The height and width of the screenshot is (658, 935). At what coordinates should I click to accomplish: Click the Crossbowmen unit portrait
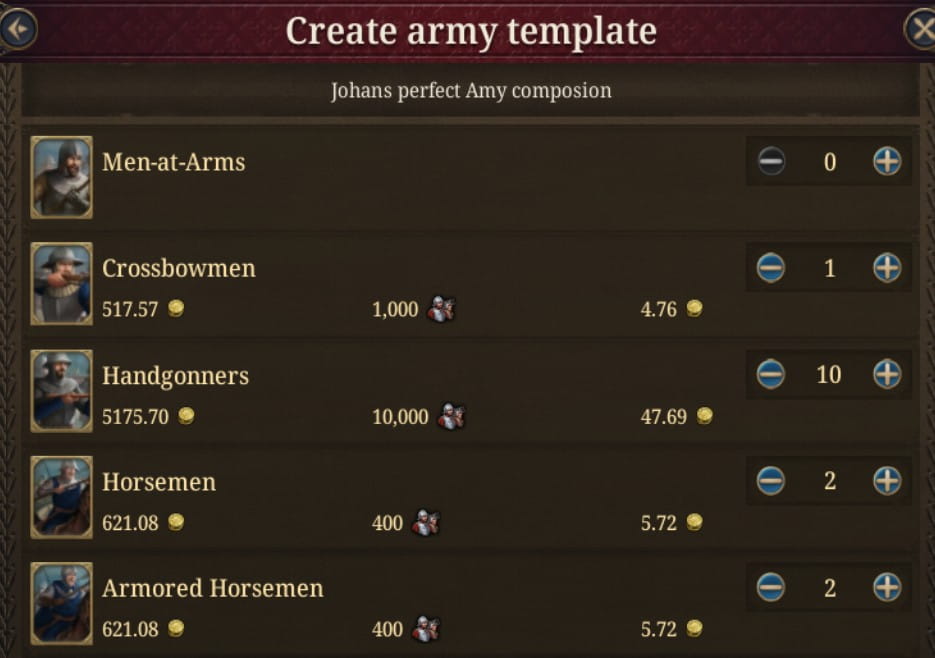point(62,283)
